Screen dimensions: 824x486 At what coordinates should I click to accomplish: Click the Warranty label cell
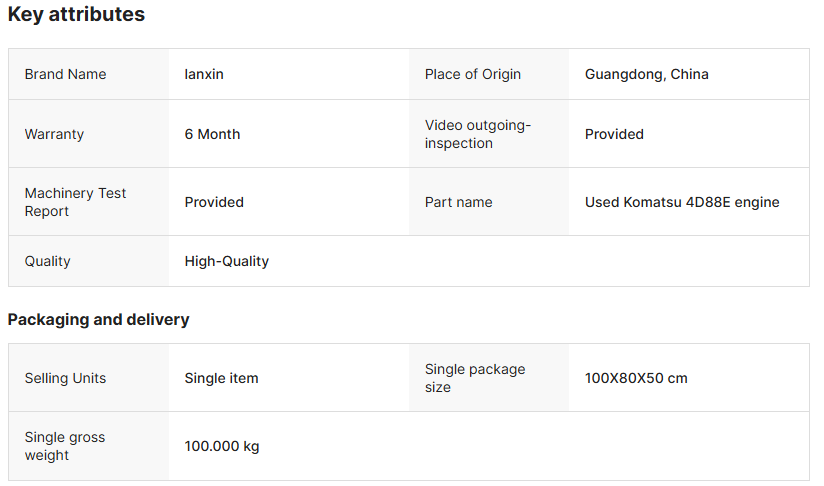54,134
